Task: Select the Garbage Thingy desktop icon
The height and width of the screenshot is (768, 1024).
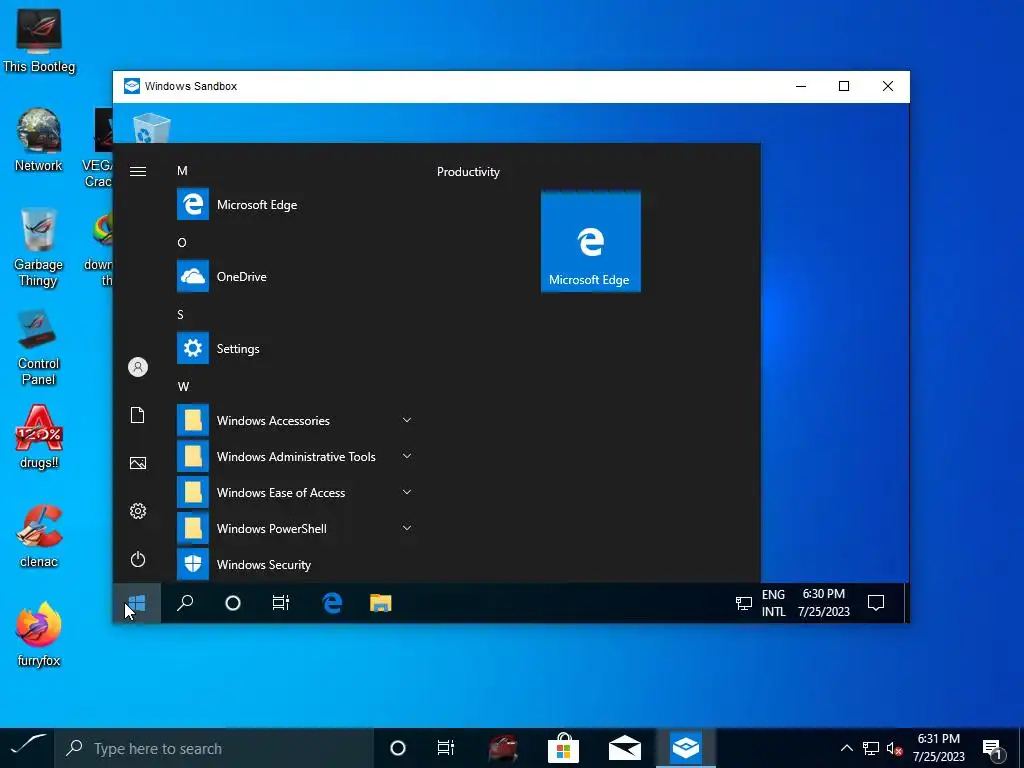Action: (x=39, y=248)
